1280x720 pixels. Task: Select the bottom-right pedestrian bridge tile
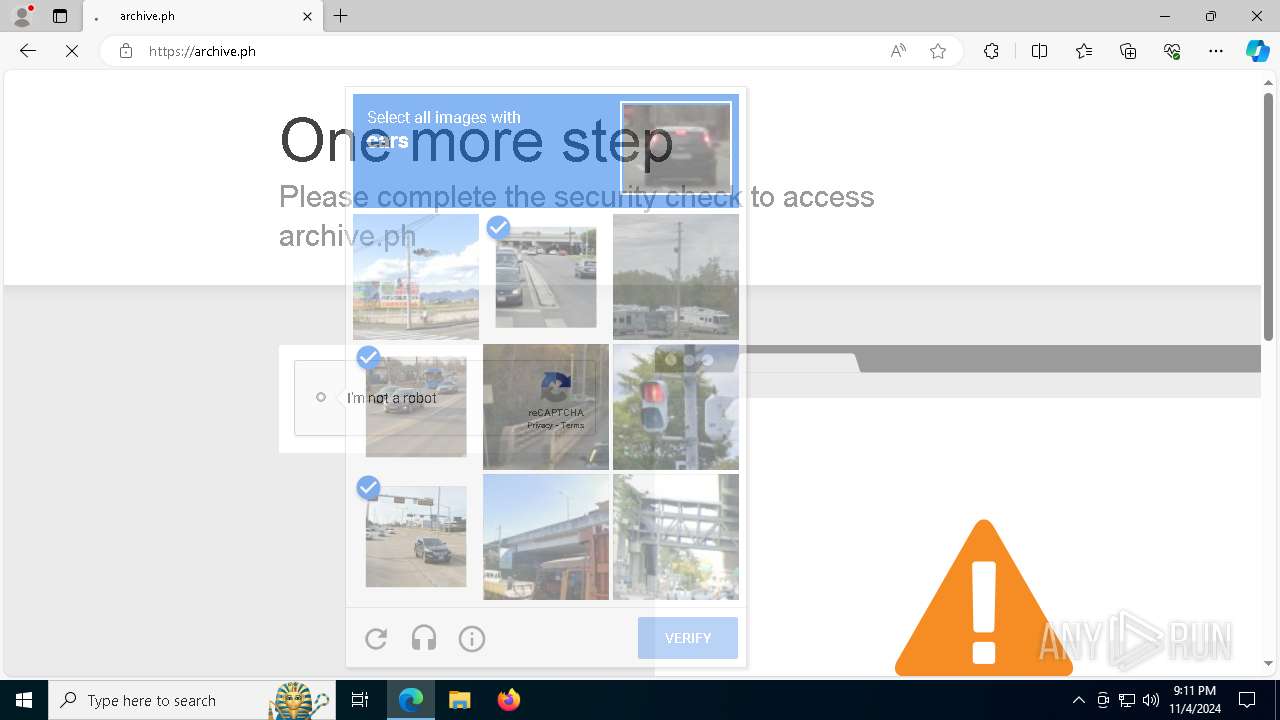[676, 537]
